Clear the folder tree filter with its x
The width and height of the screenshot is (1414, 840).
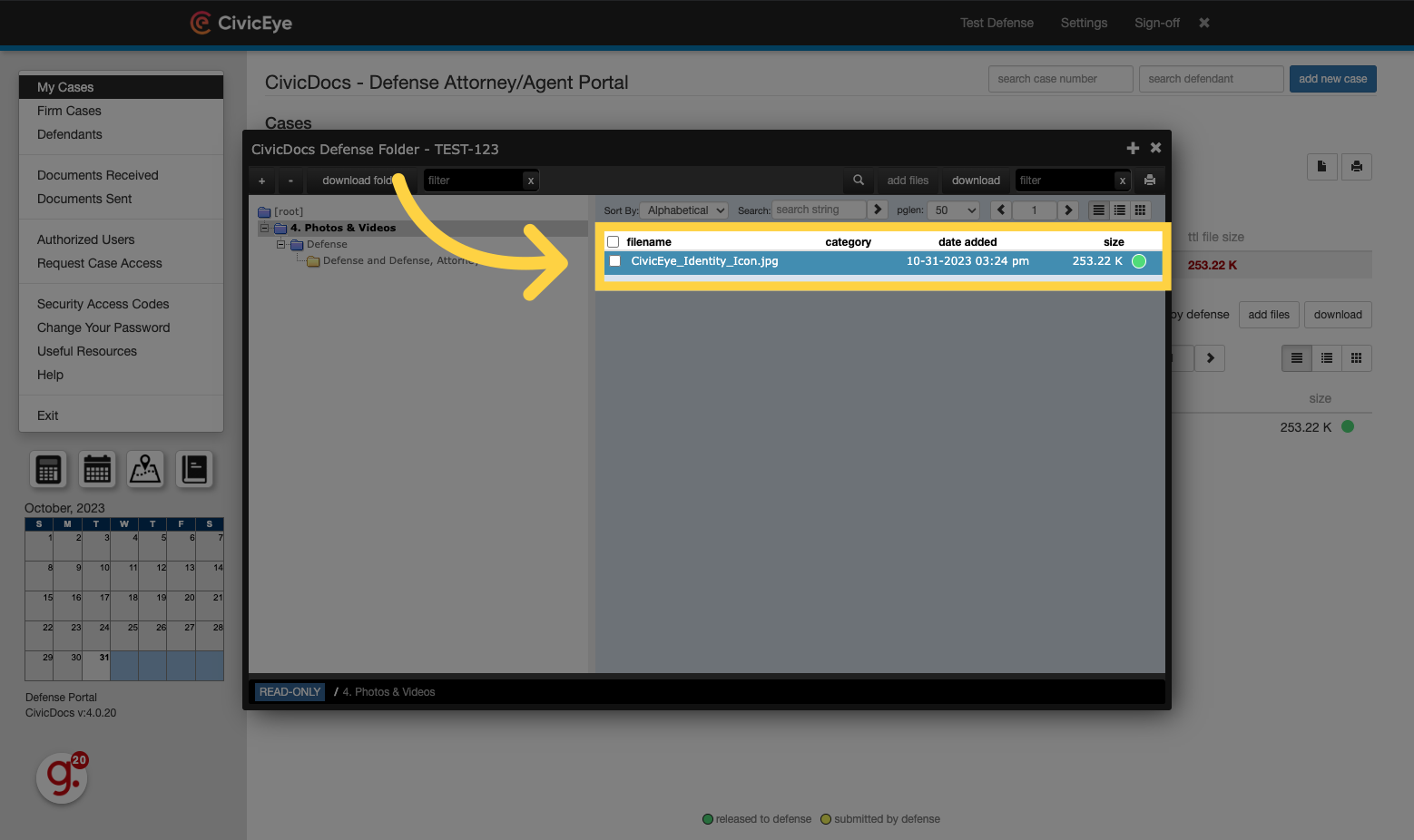(531, 181)
